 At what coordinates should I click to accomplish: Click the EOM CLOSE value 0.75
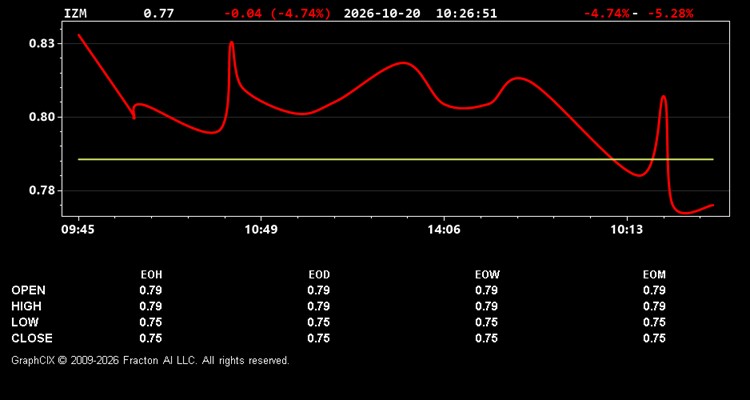point(654,338)
